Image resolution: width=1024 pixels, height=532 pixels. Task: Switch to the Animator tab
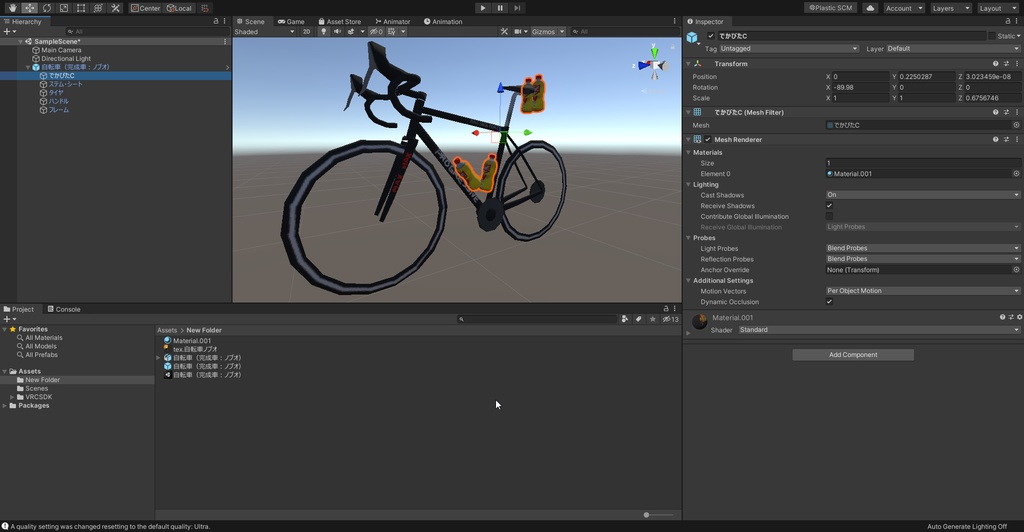pos(392,22)
